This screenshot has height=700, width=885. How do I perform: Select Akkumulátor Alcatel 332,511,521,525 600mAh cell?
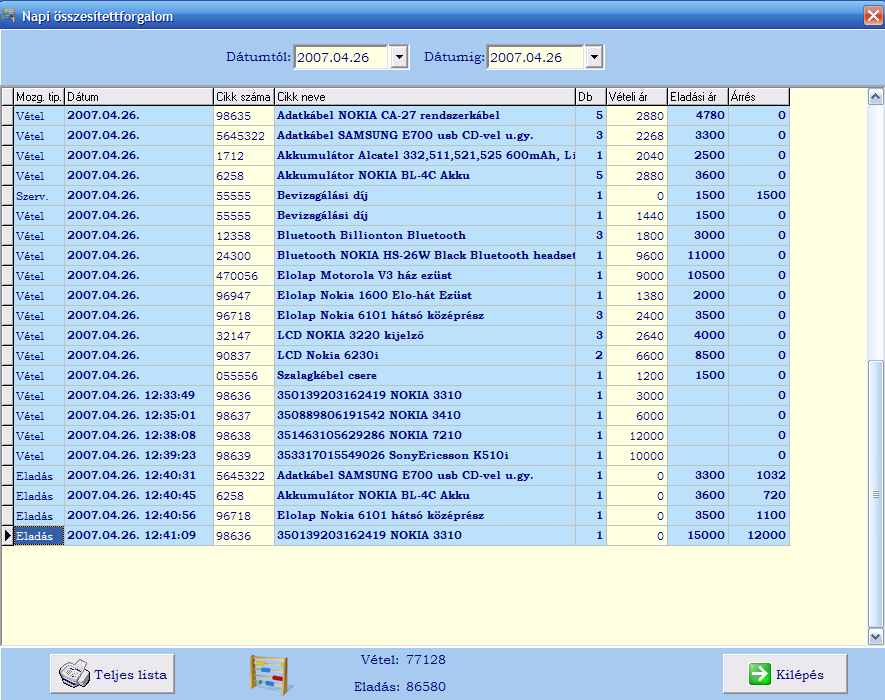click(425, 156)
